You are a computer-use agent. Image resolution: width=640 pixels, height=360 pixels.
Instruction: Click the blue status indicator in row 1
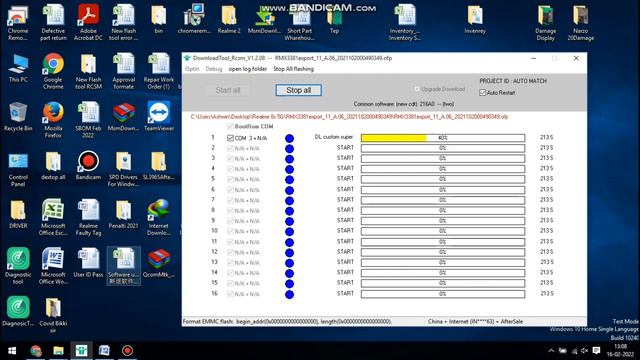pos(289,138)
